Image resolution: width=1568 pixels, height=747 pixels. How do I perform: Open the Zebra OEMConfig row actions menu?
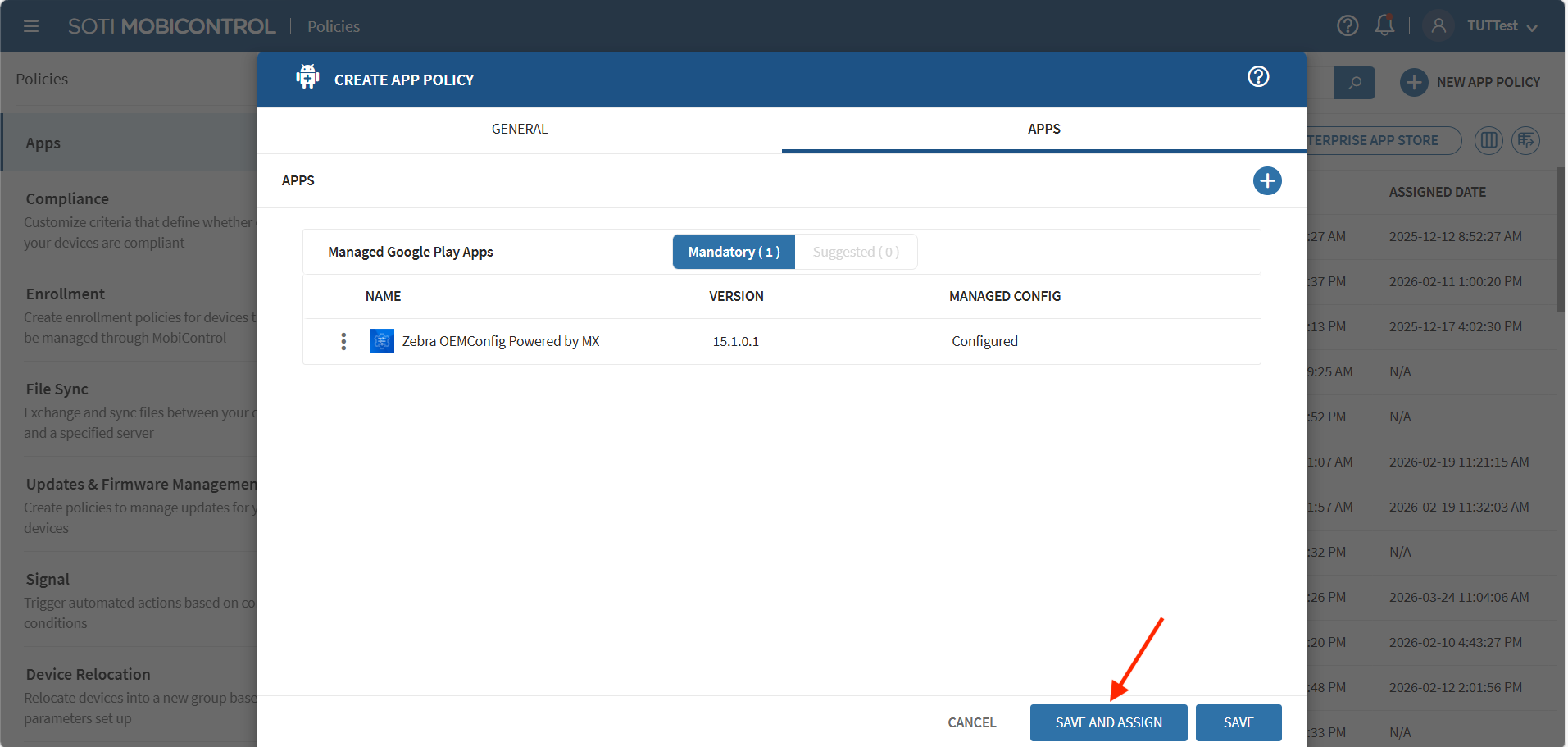(343, 341)
